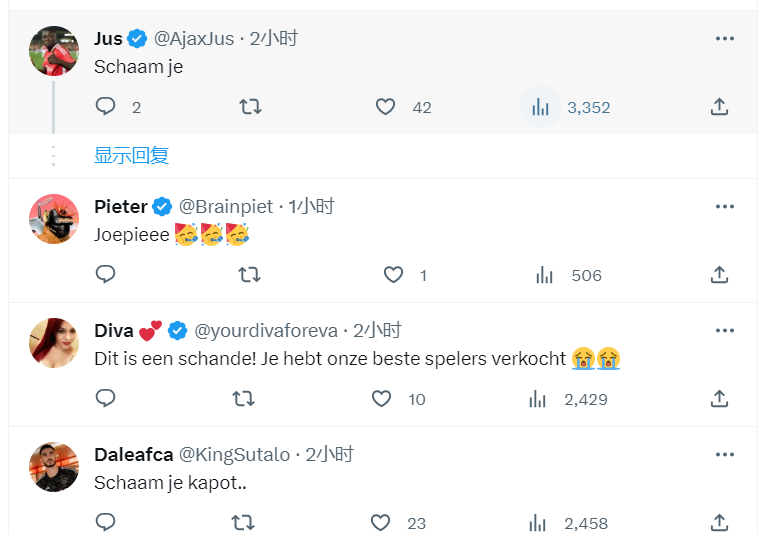The height and width of the screenshot is (534, 782).
Task: Open the @yourdivaforeva profile handle
Action: coord(267,331)
